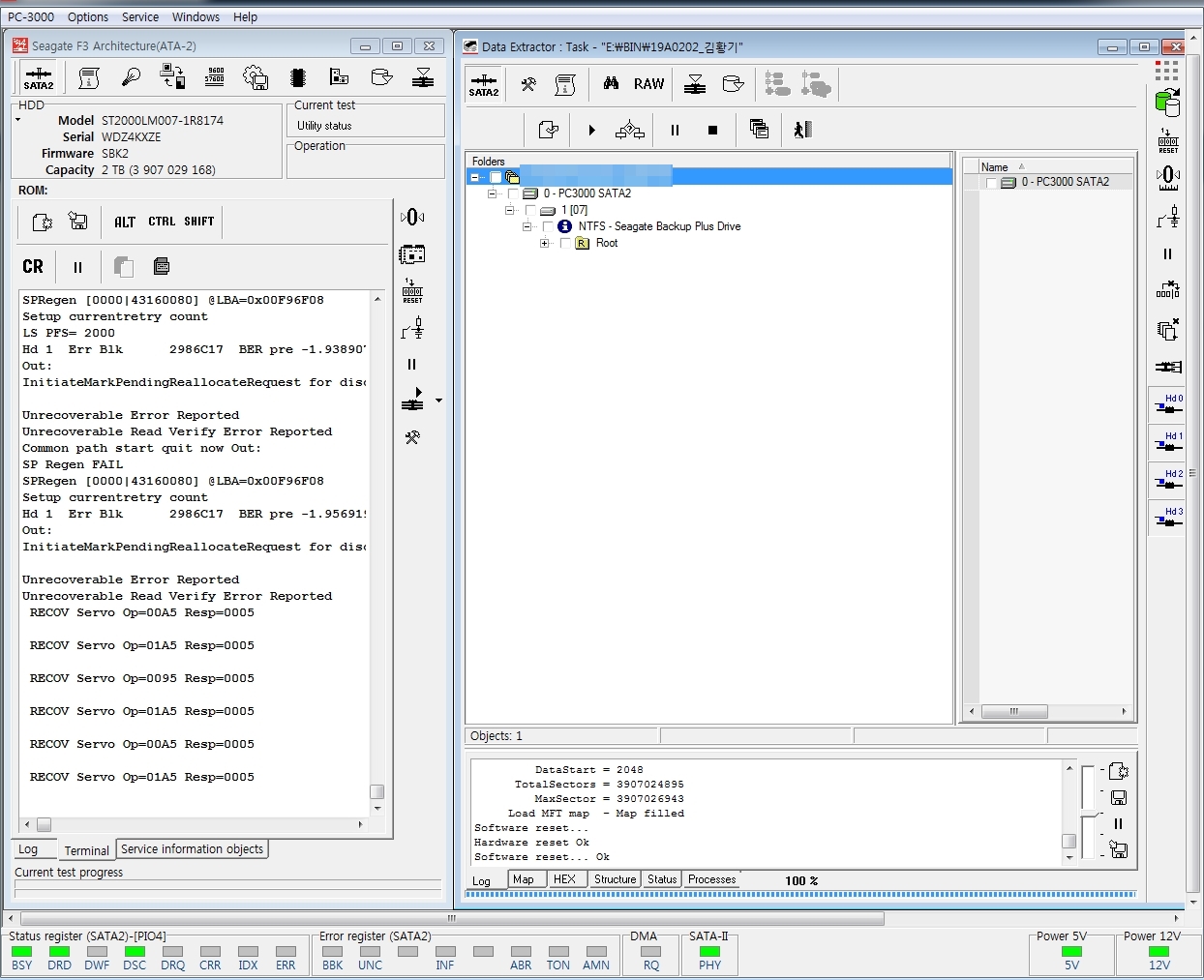This screenshot has width=1204, height=980.
Task: Click the Data Extractor log vertical scrollbar thumb
Action: (1069, 842)
